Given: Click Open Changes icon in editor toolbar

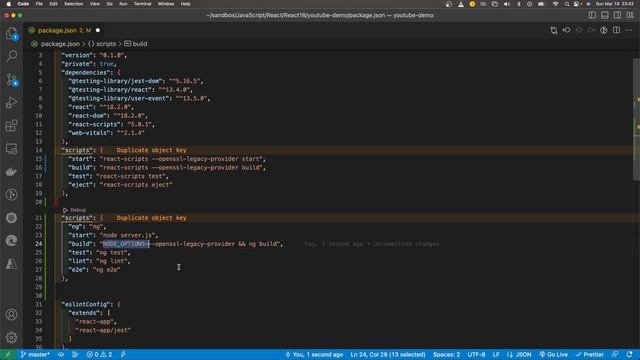Looking at the screenshot, I should (x=554, y=31).
